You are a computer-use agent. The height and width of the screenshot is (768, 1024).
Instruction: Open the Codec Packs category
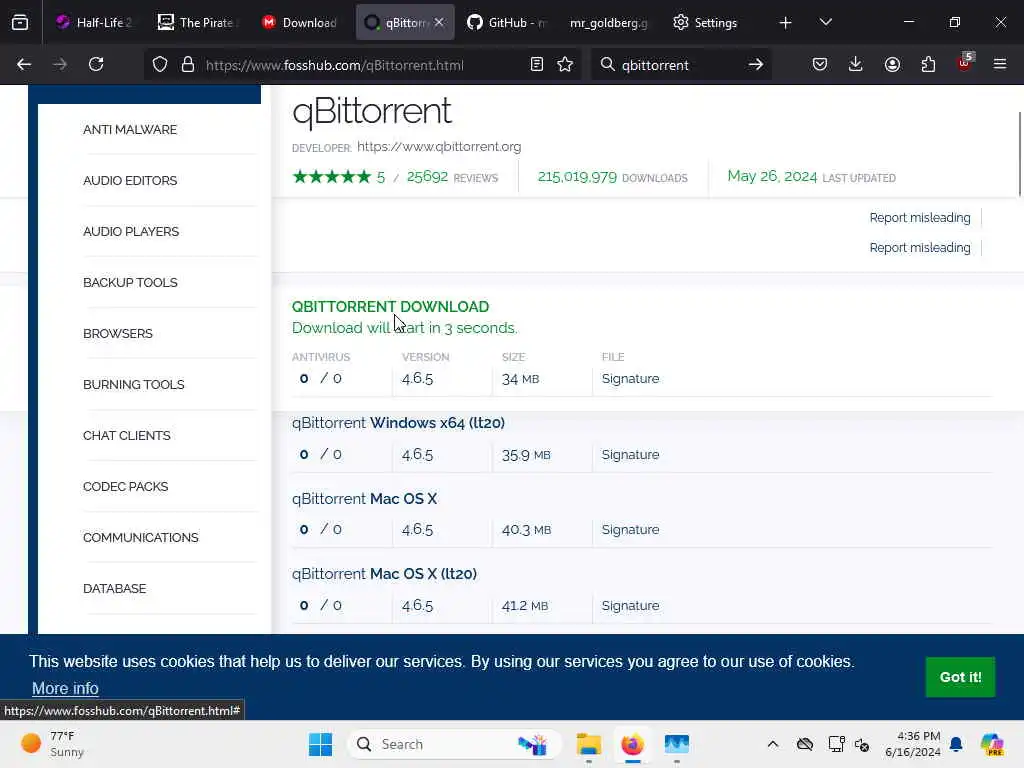pyautogui.click(x=125, y=487)
